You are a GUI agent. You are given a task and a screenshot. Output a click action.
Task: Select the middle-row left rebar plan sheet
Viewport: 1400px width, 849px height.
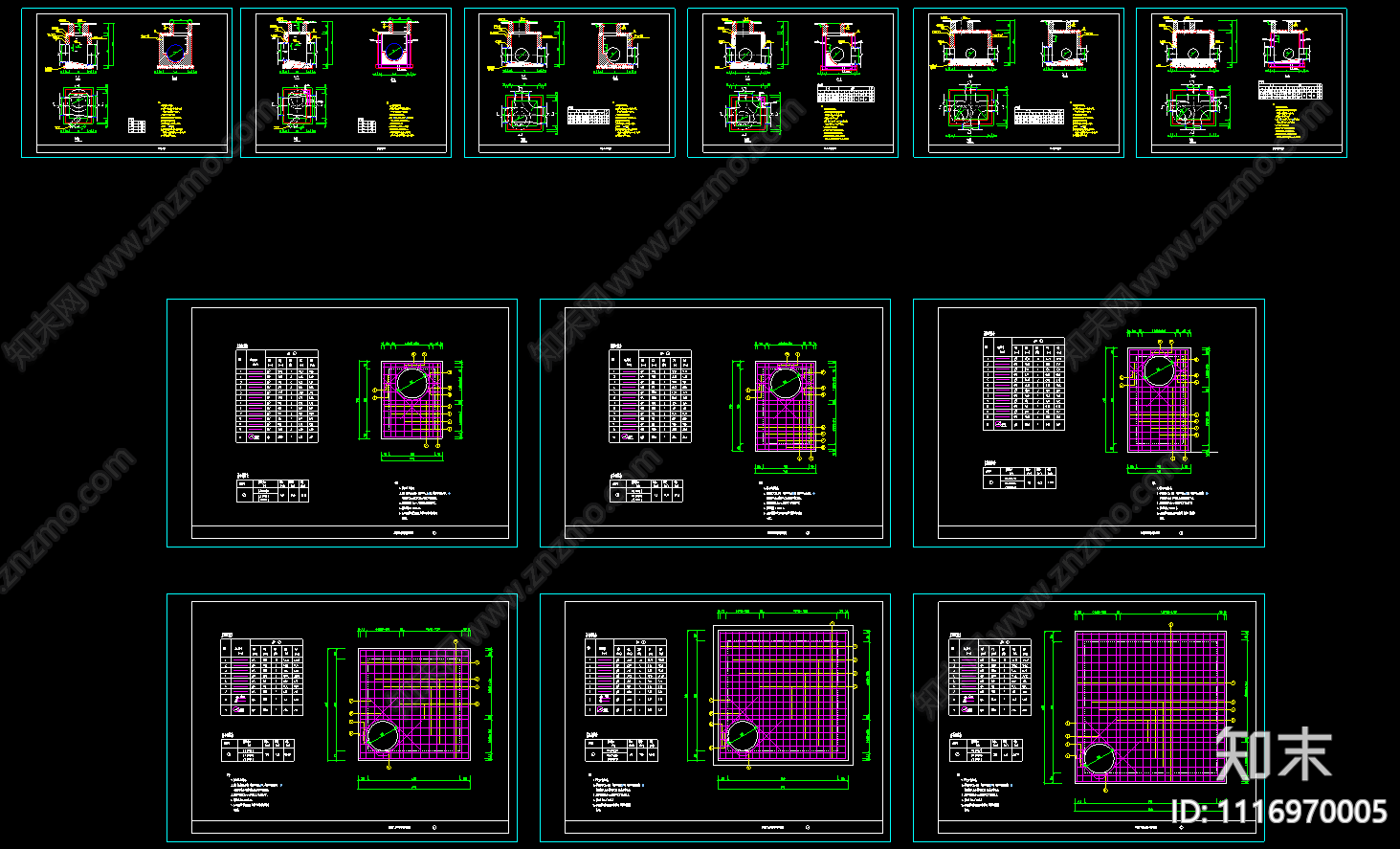coord(342,423)
